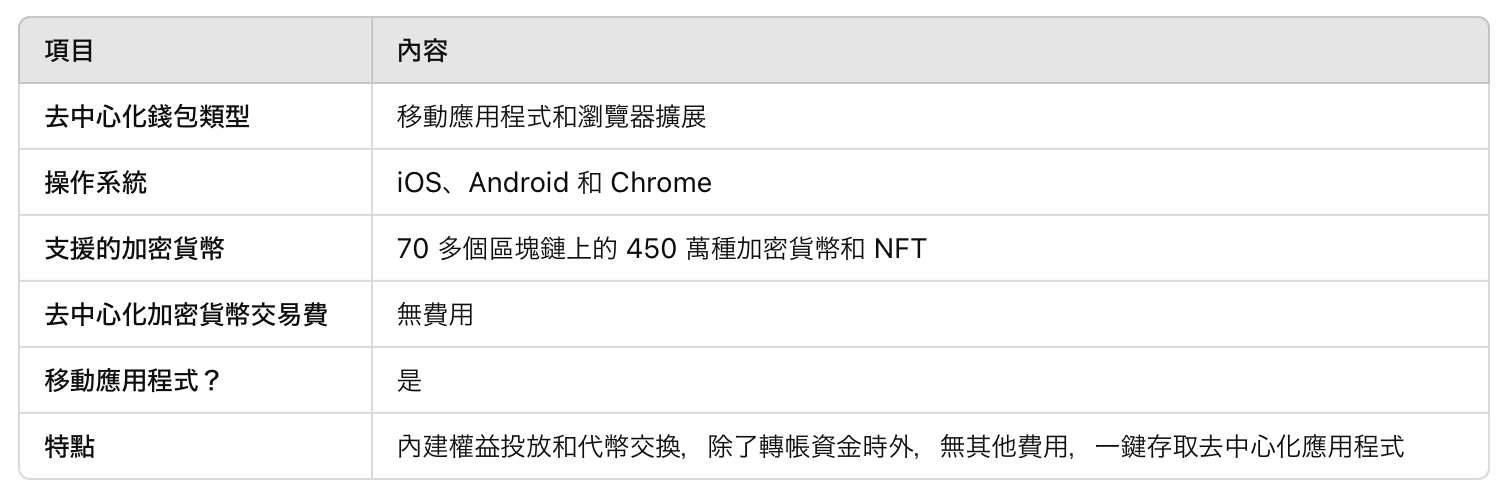
Task: Select the 移動應用程式？ row label
Action: (x=133, y=381)
